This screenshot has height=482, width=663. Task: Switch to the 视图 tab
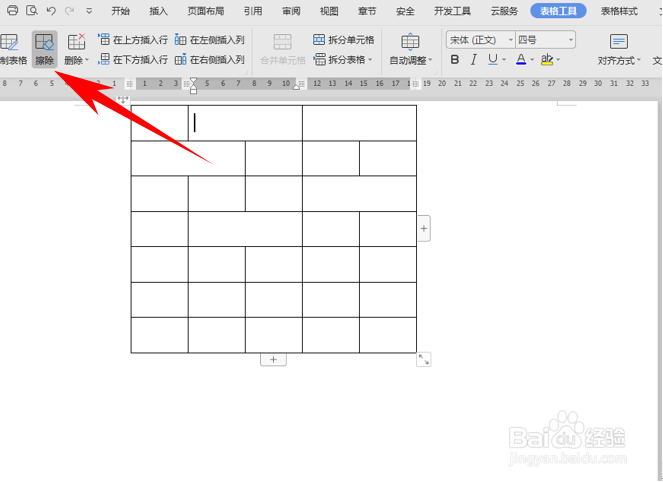click(329, 11)
